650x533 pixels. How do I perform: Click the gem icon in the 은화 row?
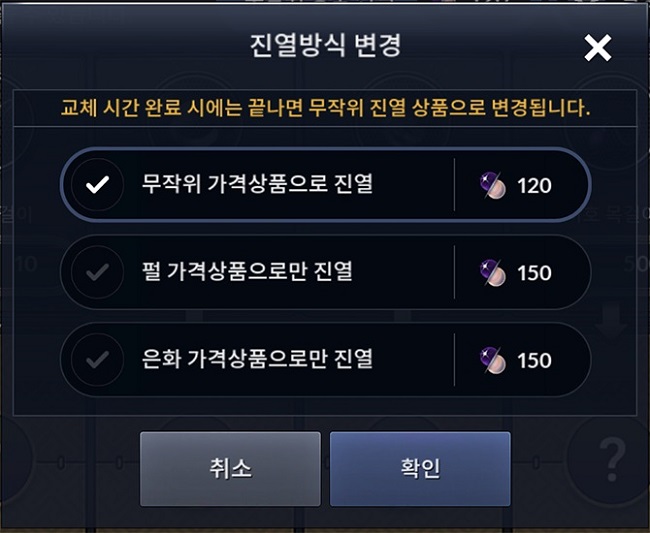pos(494,359)
